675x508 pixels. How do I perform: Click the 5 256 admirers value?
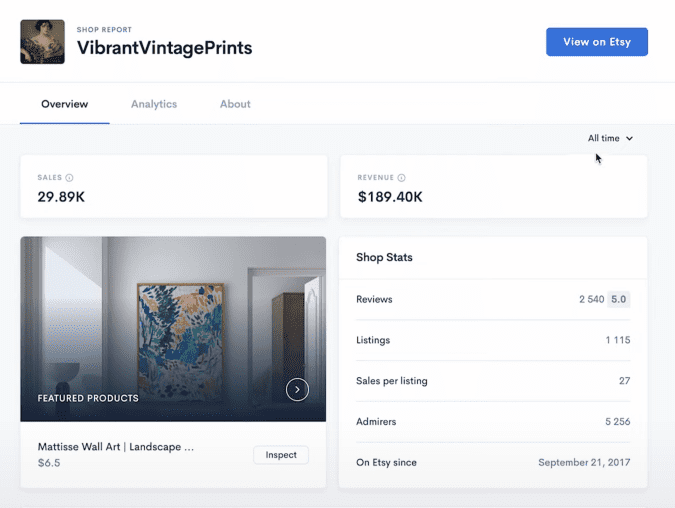tap(618, 421)
